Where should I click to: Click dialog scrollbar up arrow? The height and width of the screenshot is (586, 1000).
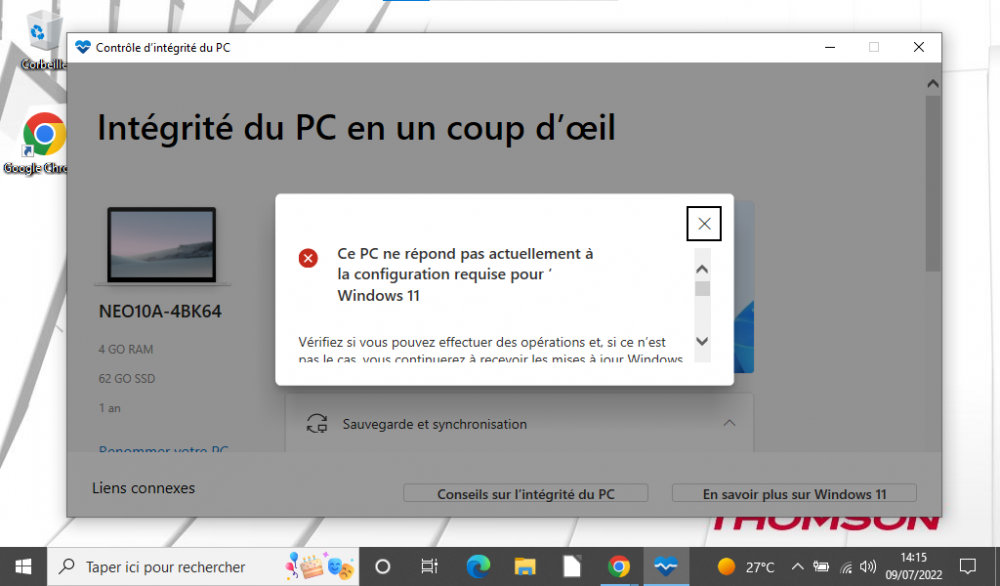(702, 269)
